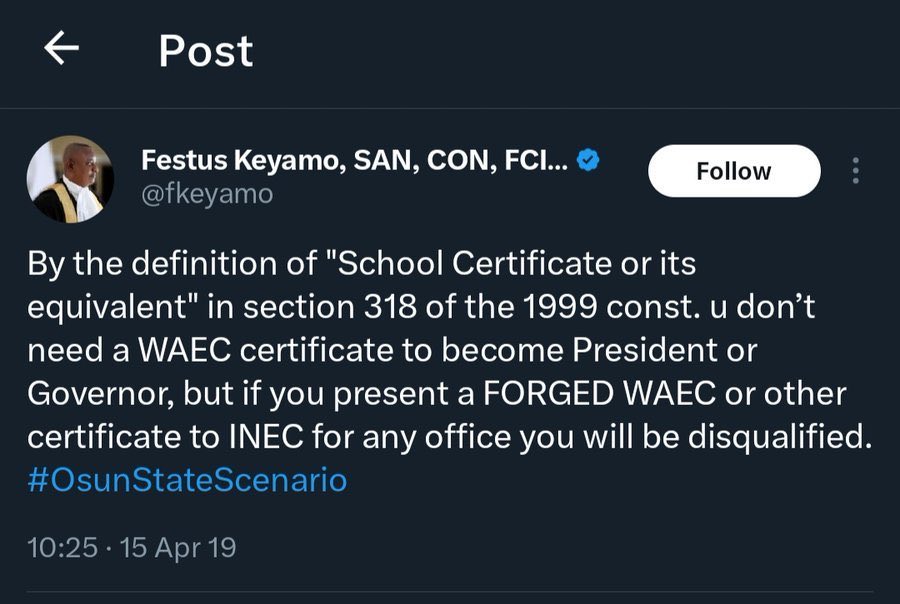Follow the @fkeyamo account

click(733, 171)
